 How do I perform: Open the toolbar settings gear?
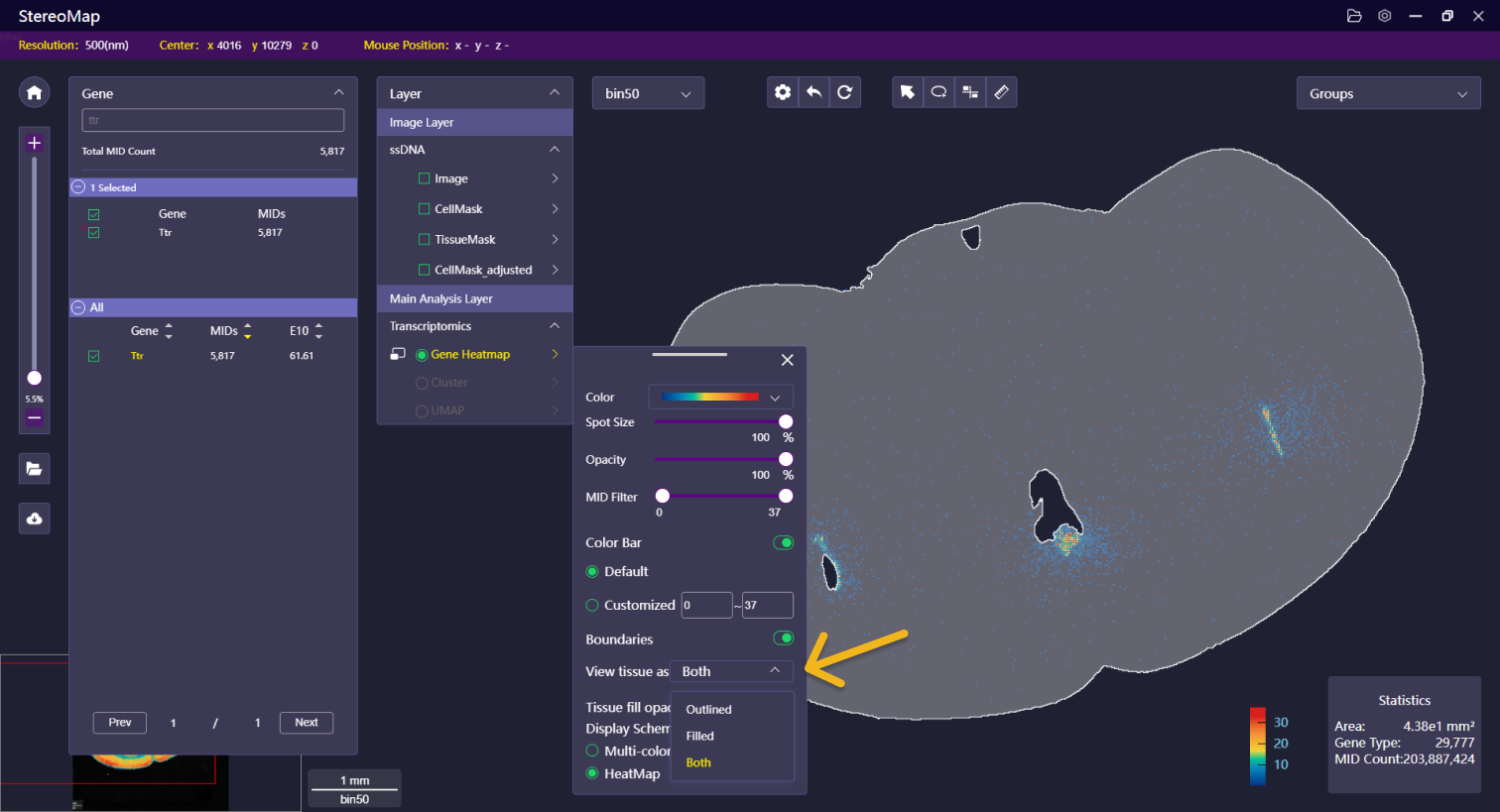(x=783, y=92)
